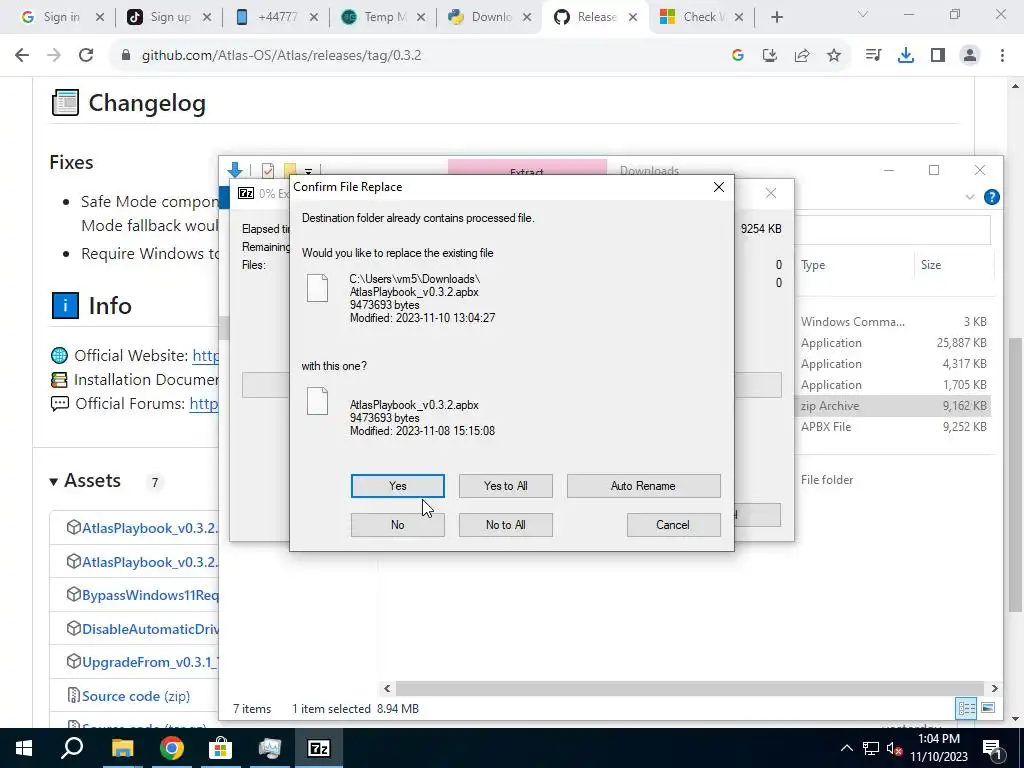Switch to Microsoft Check tab
The image size is (1024, 768).
[x=700, y=17]
